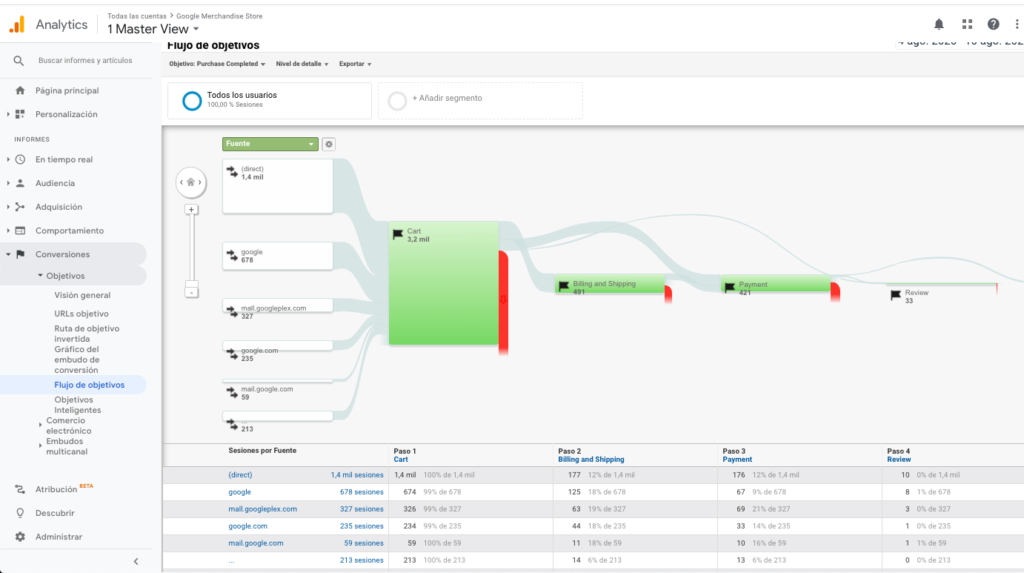Open the Objetivo: Purchase Completed dropdown
Screen dimensions: 1024x573
[217, 64]
